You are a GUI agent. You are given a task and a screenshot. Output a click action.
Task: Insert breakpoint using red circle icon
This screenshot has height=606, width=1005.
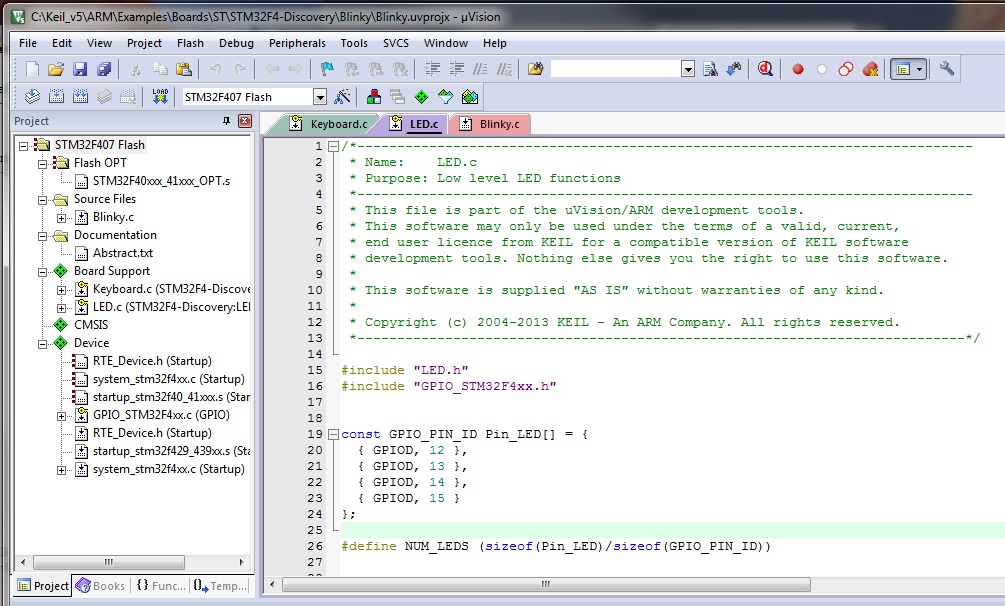point(798,69)
